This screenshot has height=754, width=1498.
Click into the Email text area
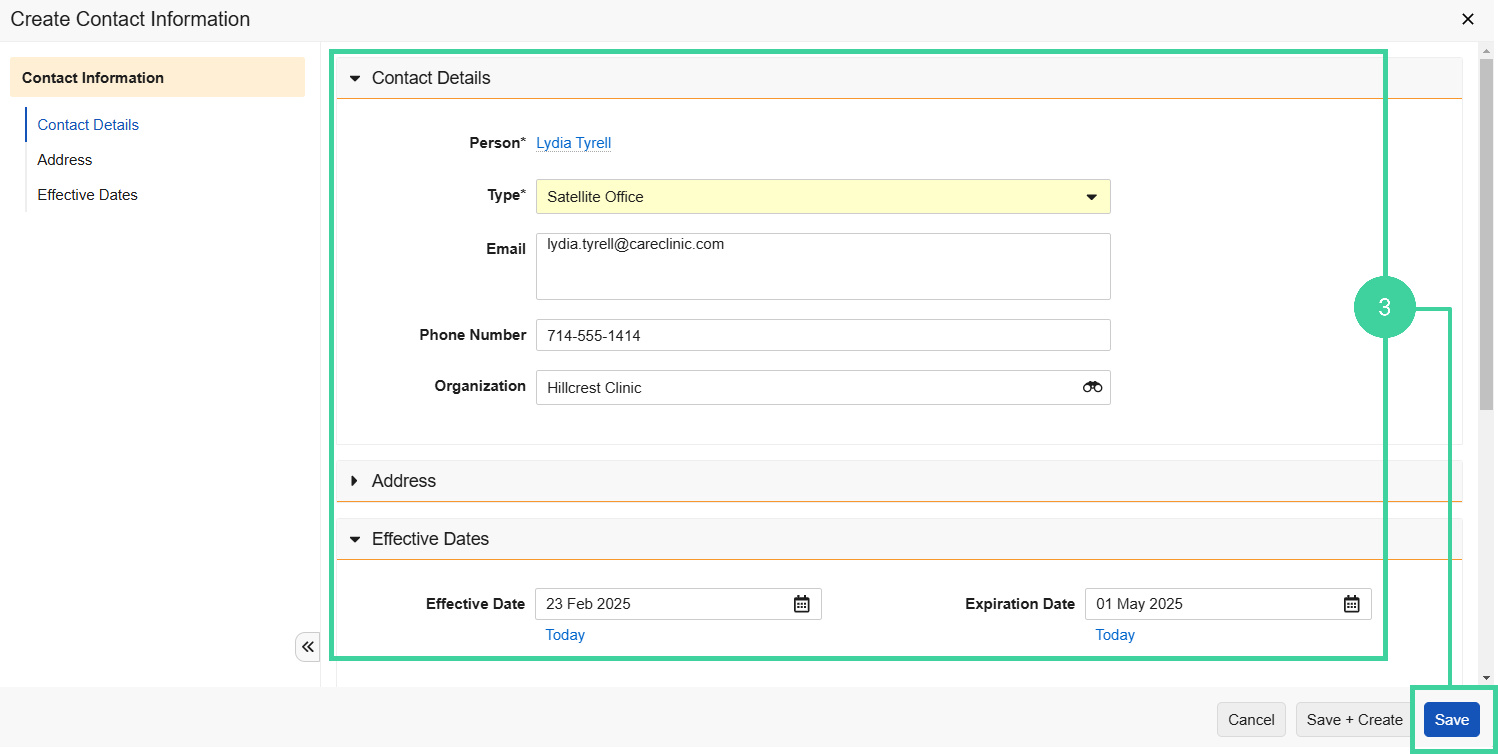tap(823, 267)
